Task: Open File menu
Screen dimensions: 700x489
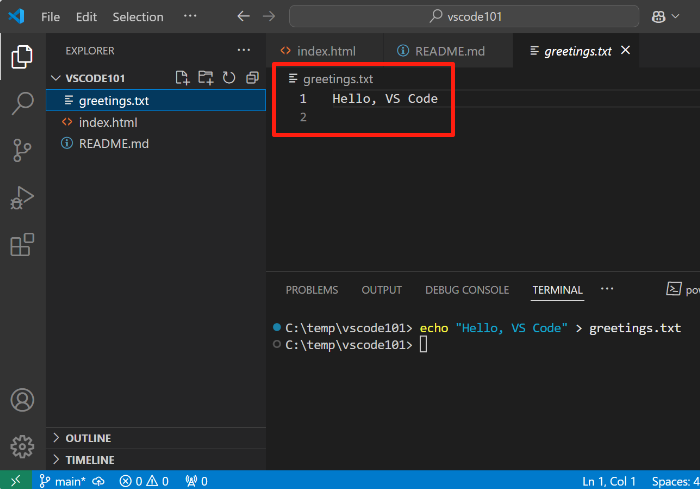Action: point(50,17)
